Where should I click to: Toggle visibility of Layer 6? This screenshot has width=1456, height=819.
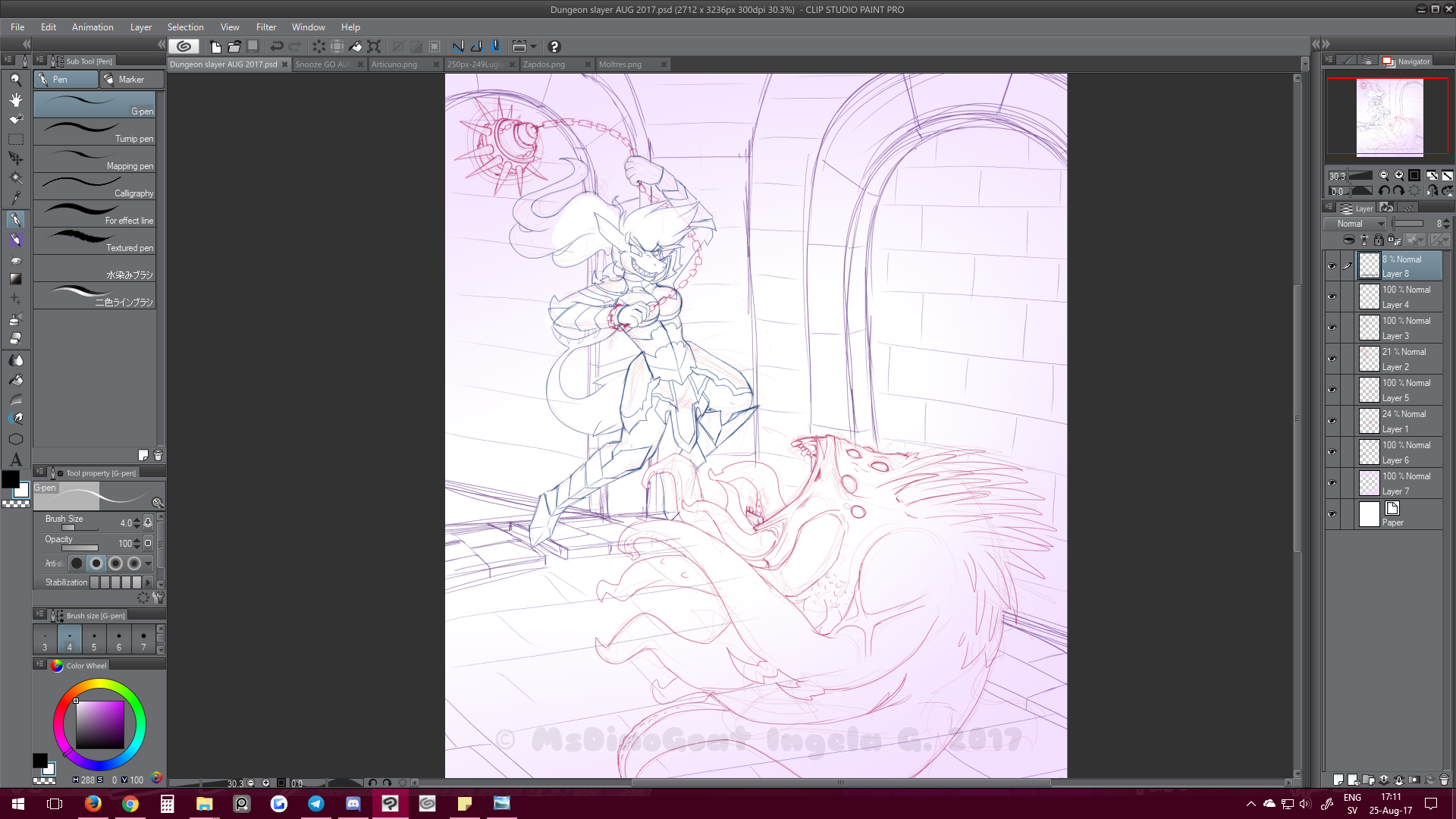[x=1332, y=452]
